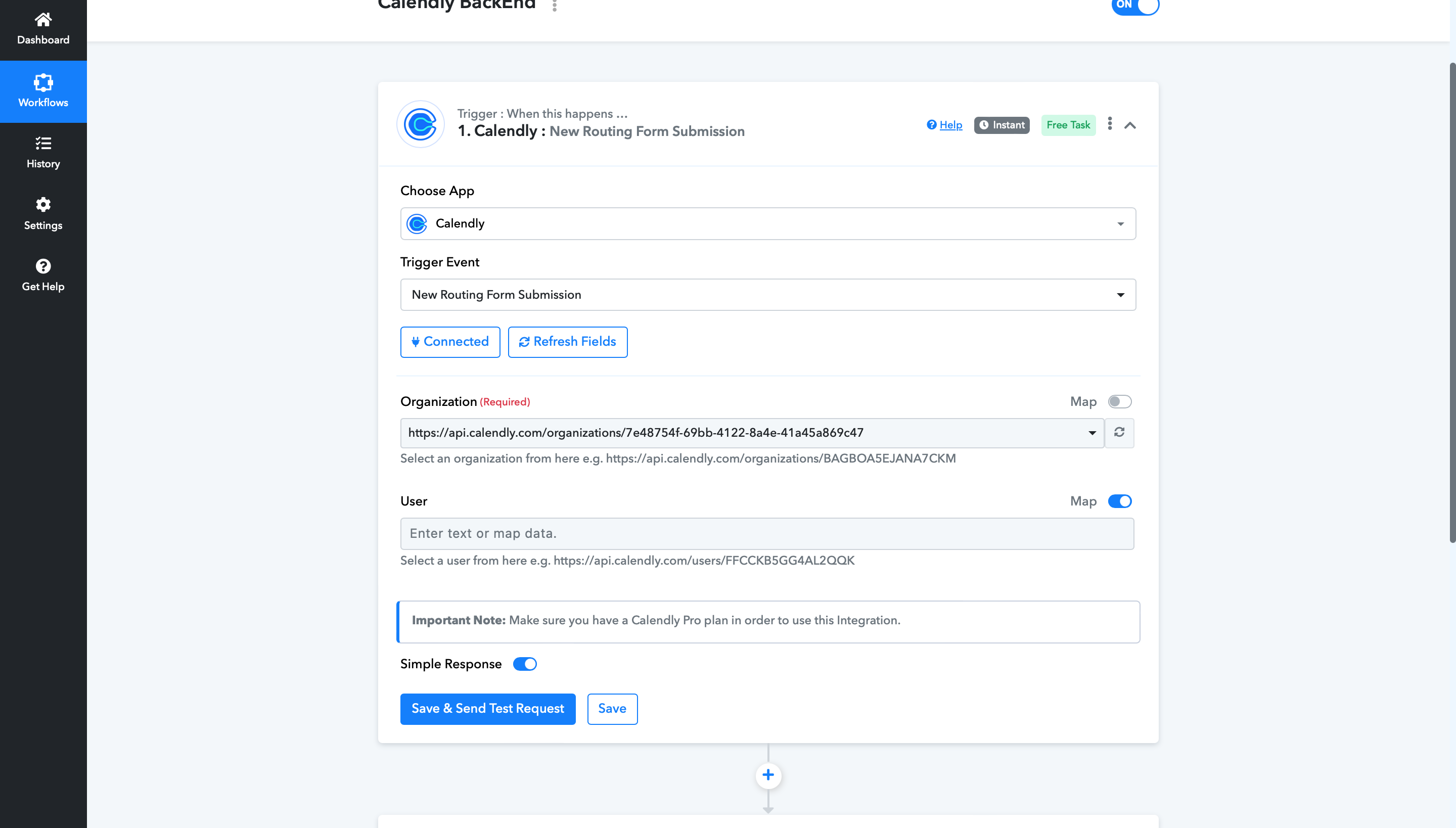This screenshot has height=828, width=1456.
Task: Click the page vertical scrollbar
Action: tap(1452, 301)
